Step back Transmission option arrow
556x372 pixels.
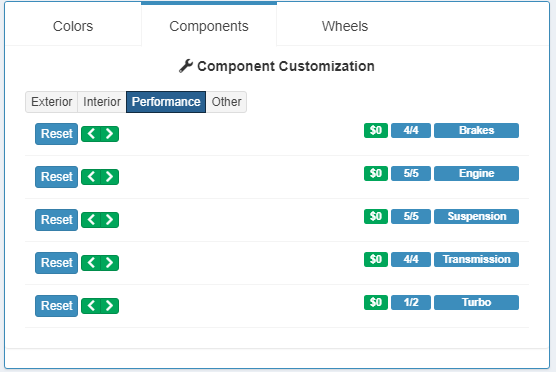pos(91,263)
